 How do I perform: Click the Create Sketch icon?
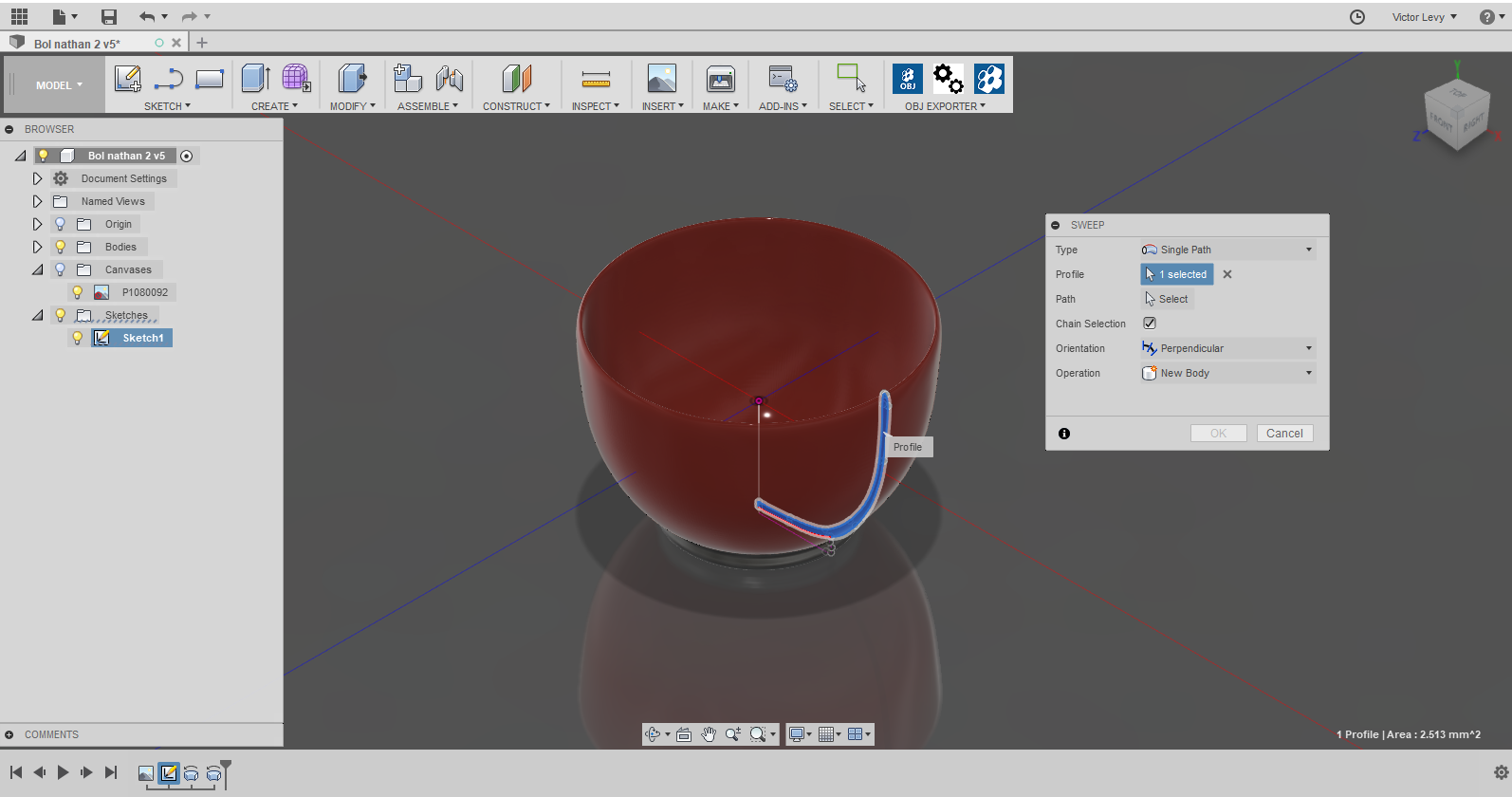coord(127,79)
